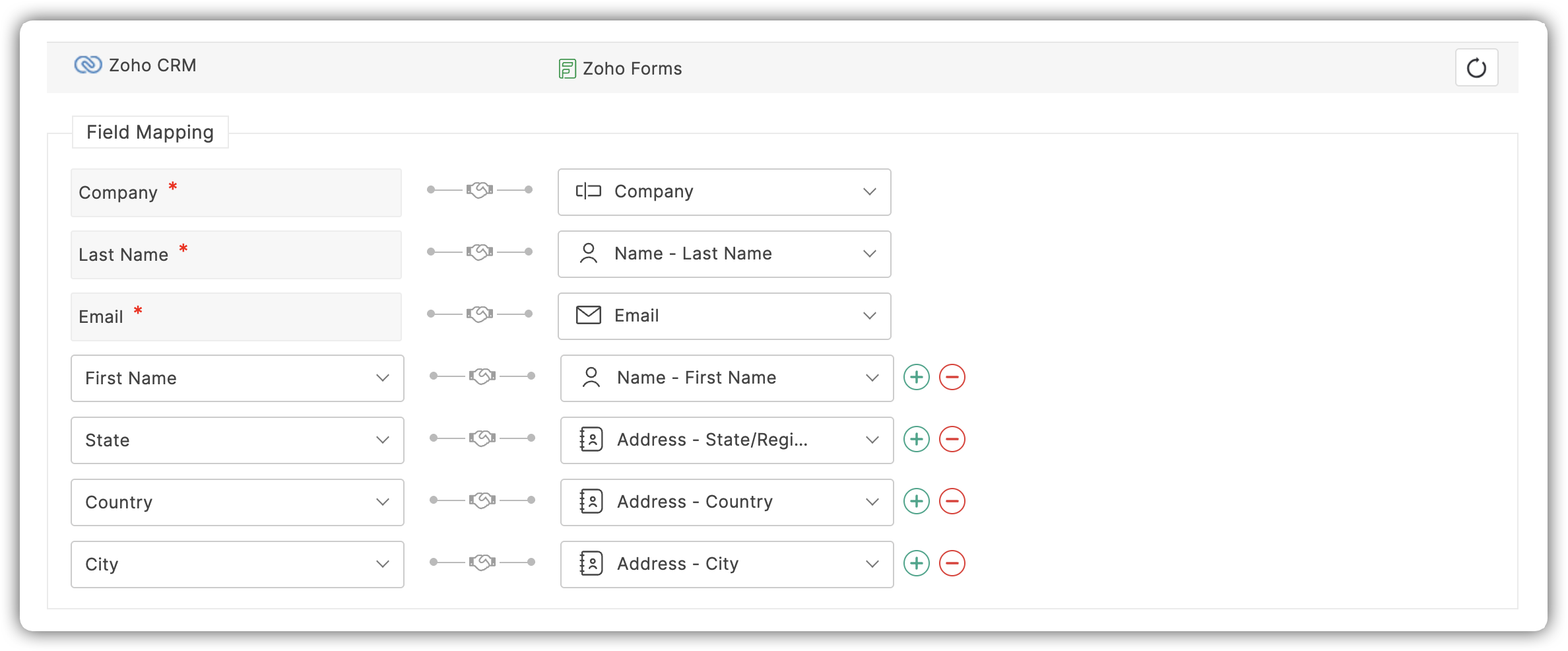Add a mapping row after City
This screenshot has height=651, width=1568.
click(916, 564)
